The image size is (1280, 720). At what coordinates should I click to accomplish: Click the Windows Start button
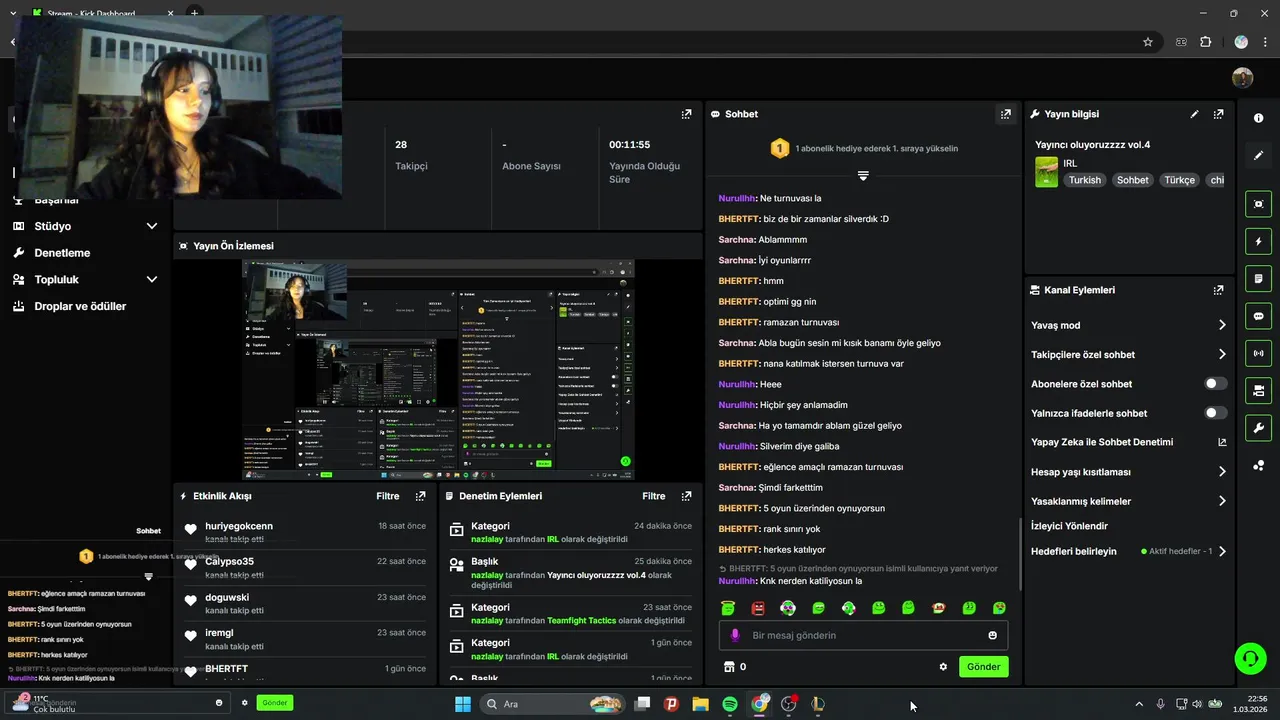click(x=463, y=704)
